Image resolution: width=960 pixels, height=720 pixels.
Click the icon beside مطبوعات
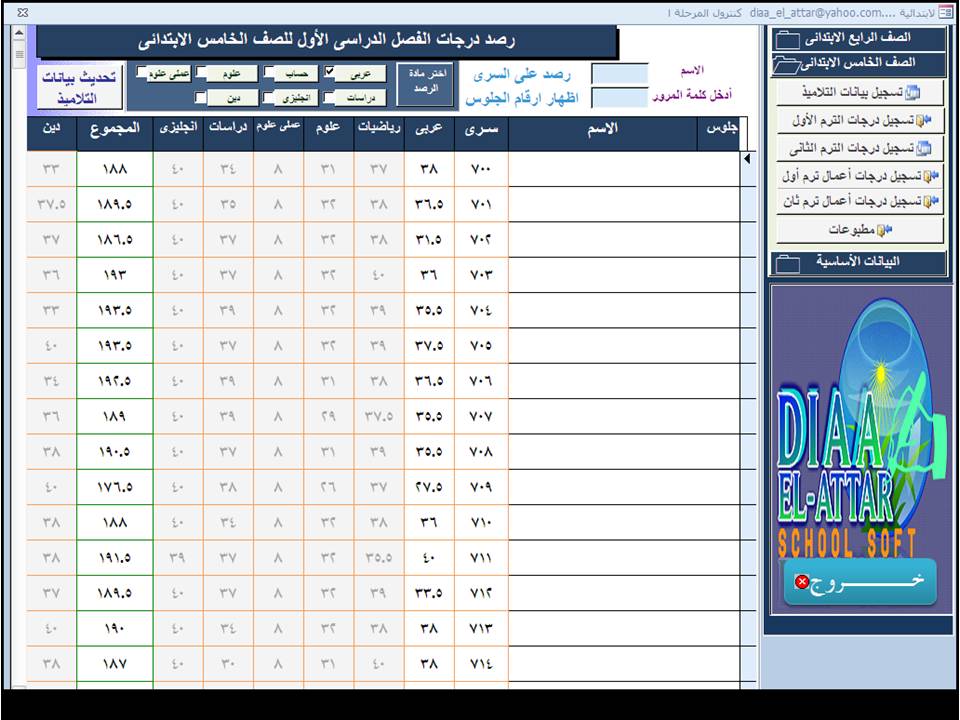[x=883, y=230]
